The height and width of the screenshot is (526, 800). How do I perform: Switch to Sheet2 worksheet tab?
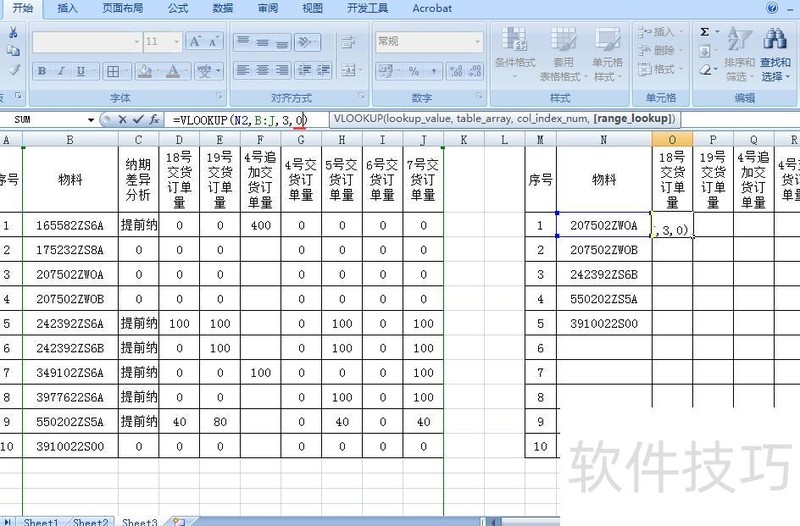pyautogui.click(x=90, y=522)
